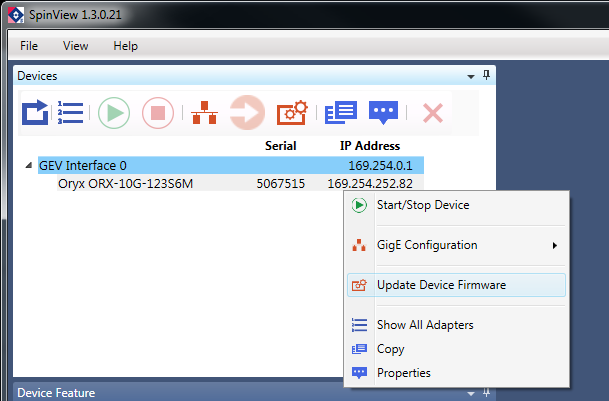Image resolution: width=609 pixels, height=401 pixels.
Task: Click serial number 5067515
Action: (280, 183)
